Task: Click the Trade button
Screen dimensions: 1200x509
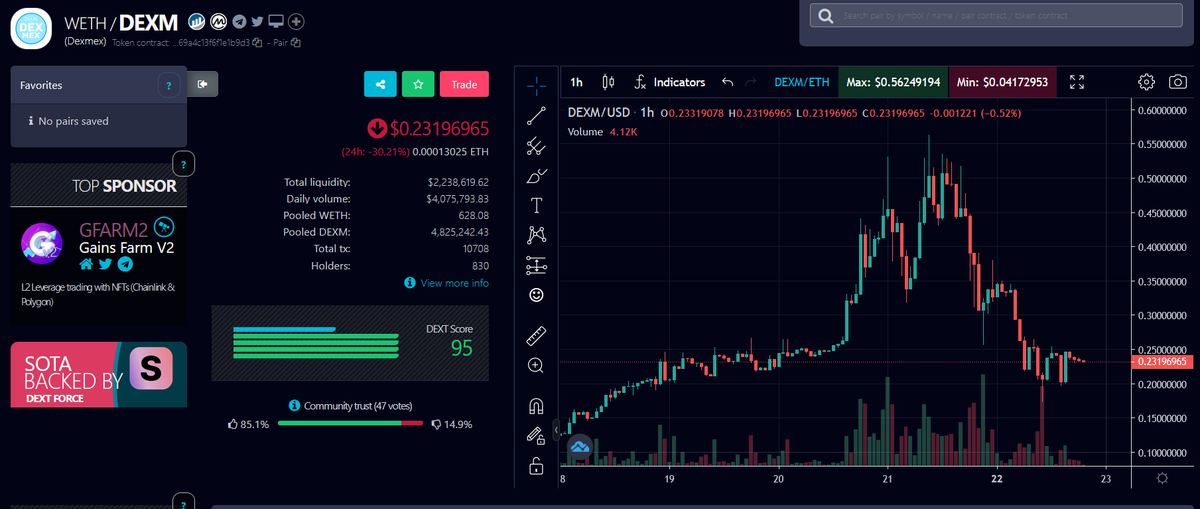Action: (464, 84)
